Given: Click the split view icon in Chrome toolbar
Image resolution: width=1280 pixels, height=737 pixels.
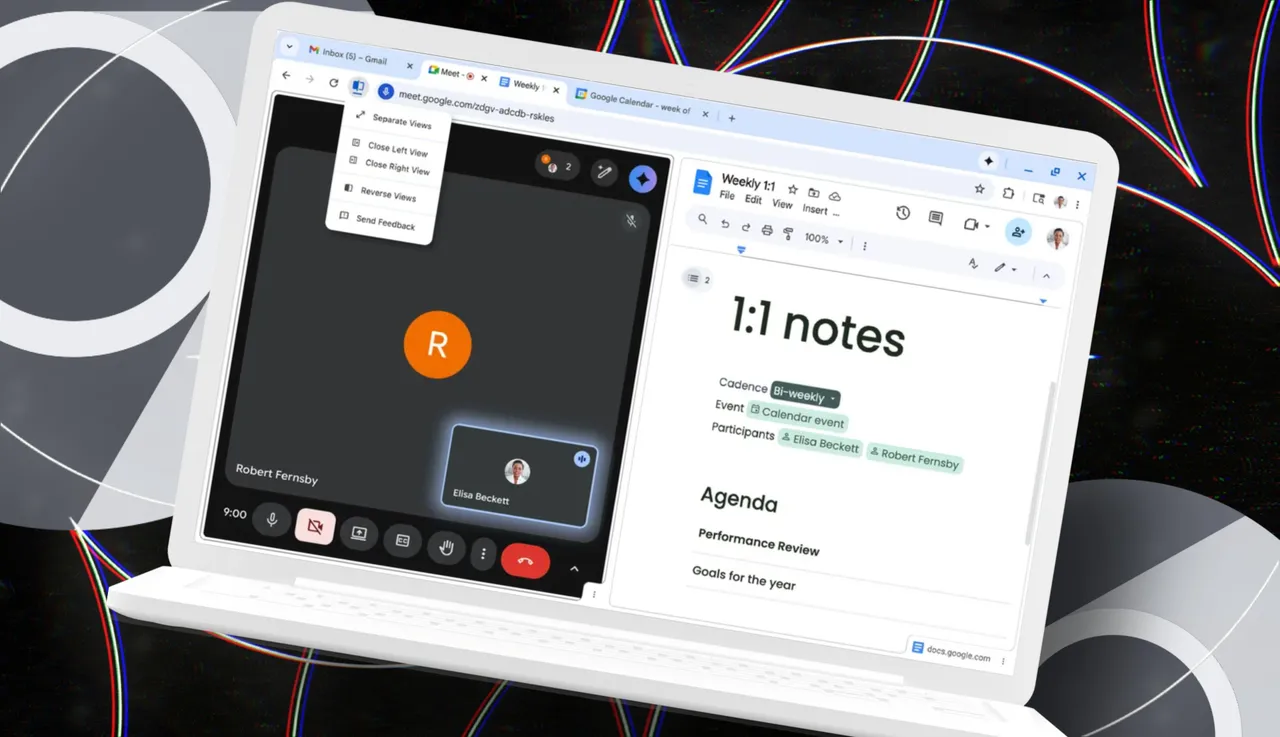Looking at the screenshot, I should click(358, 87).
